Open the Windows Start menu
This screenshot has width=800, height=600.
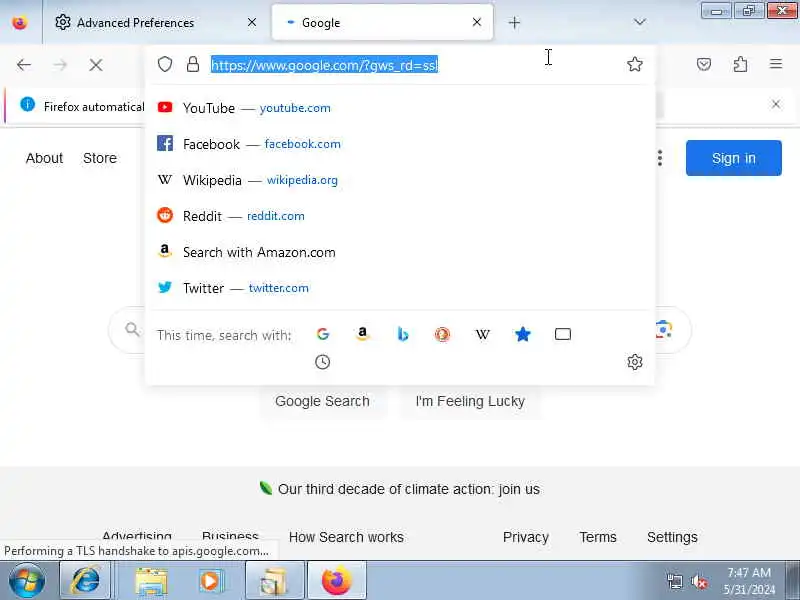[27, 580]
